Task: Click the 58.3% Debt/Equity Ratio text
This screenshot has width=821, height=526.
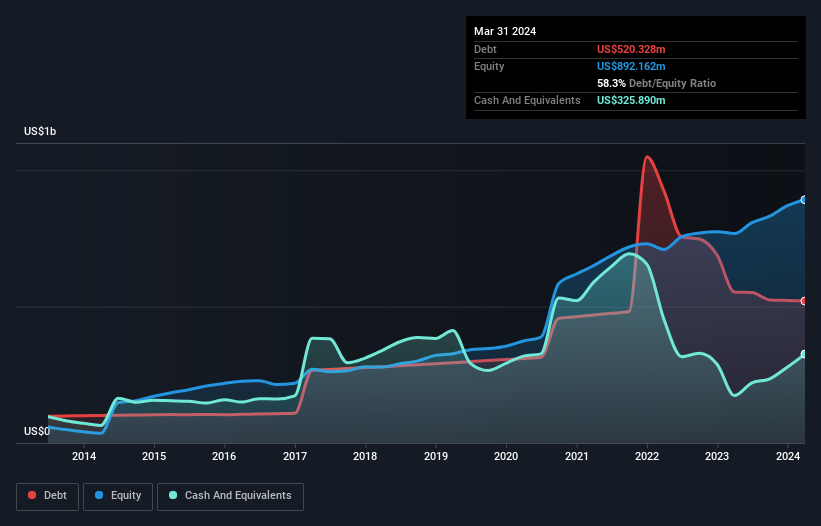Action: click(x=656, y=83)
